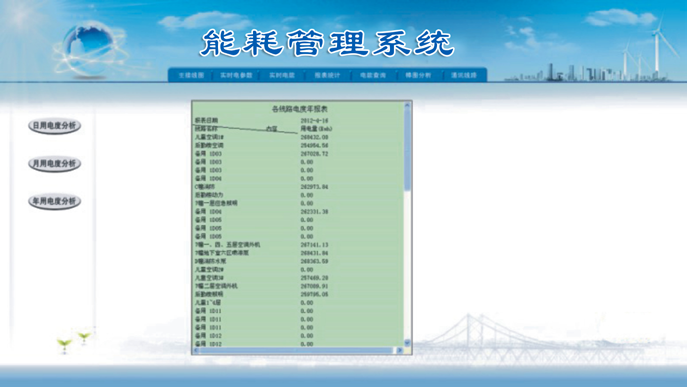Screen dimensions: 687x387
Task: Click the report's vertical scrollbar thumb
Action: coord(407,149)
